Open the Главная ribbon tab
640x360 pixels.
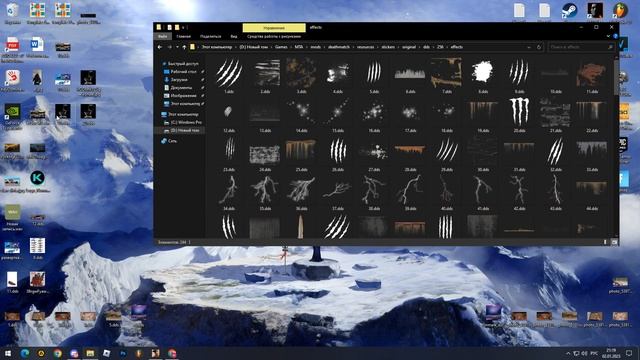tap(184, 36)
